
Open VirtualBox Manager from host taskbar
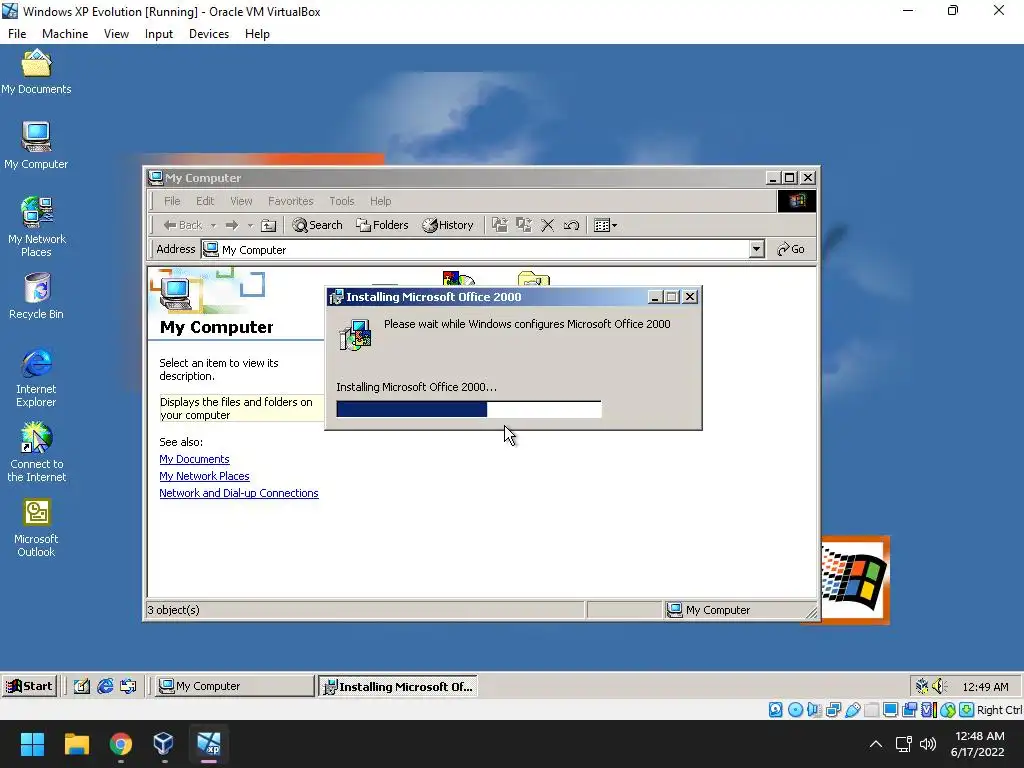click(164, 744)
